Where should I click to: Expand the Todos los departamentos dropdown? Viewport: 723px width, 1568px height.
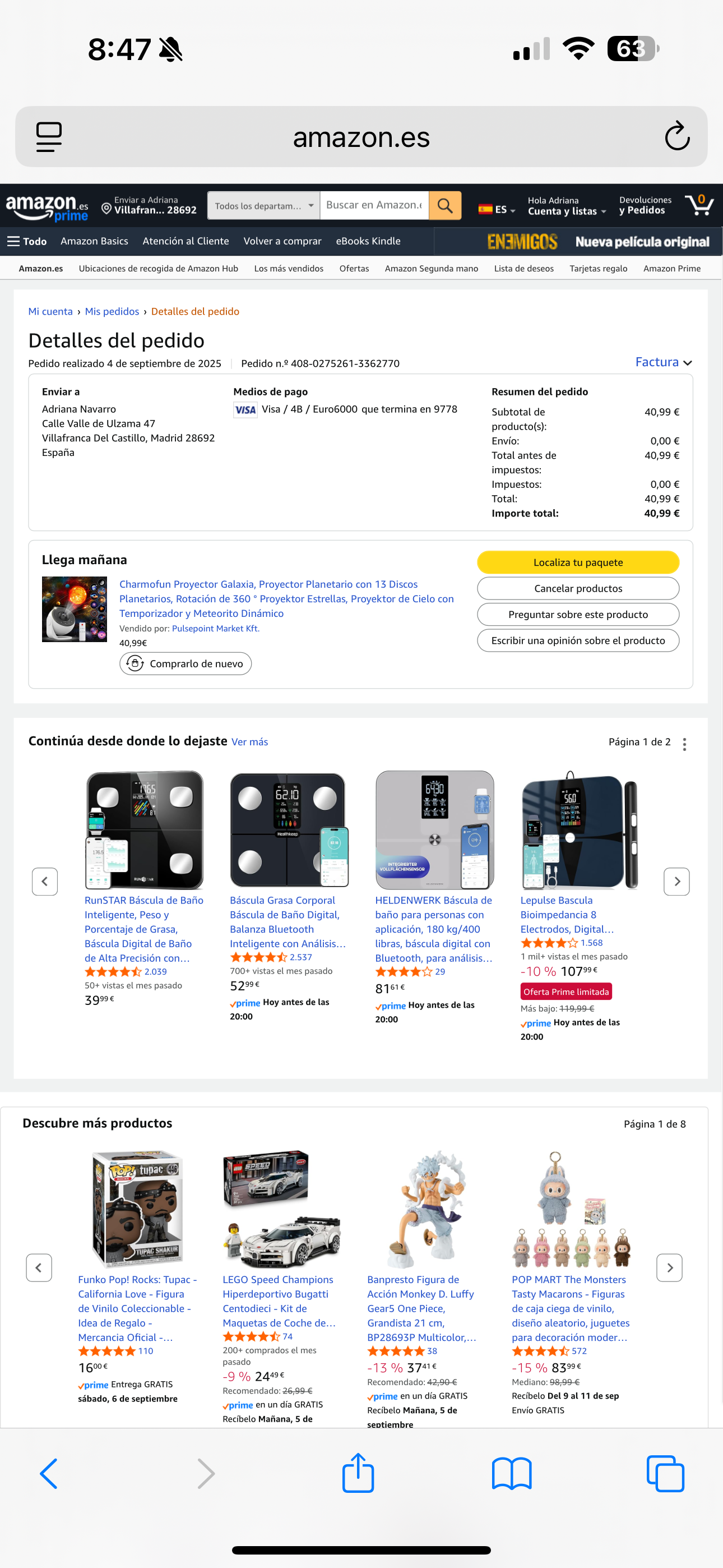coord(263,206)
